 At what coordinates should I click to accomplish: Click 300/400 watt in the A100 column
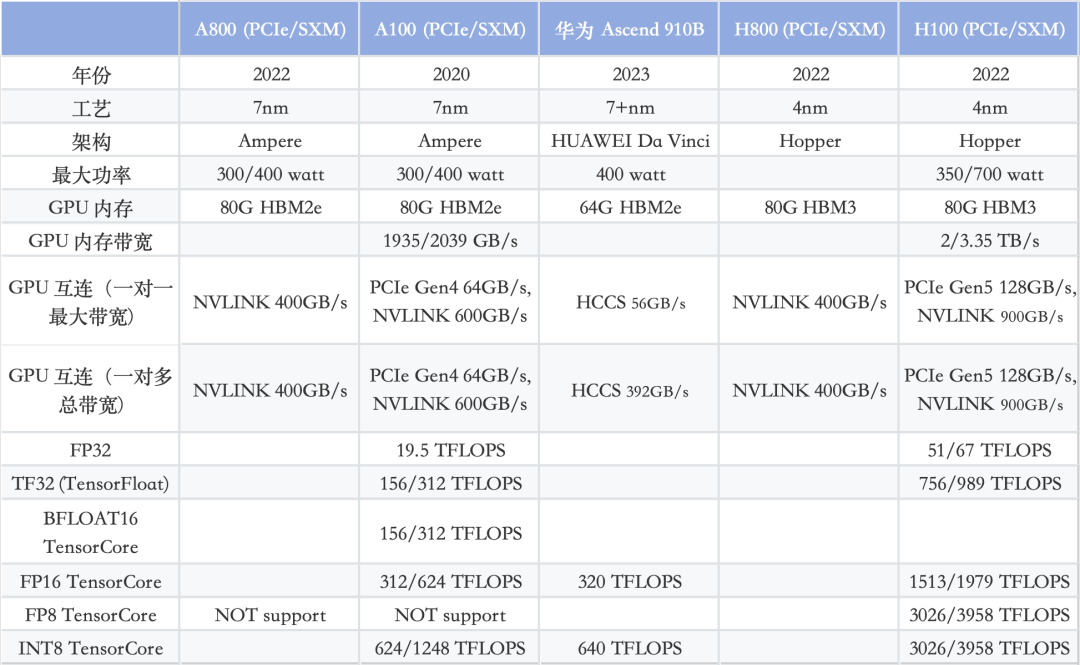click(x=450, y=174)
